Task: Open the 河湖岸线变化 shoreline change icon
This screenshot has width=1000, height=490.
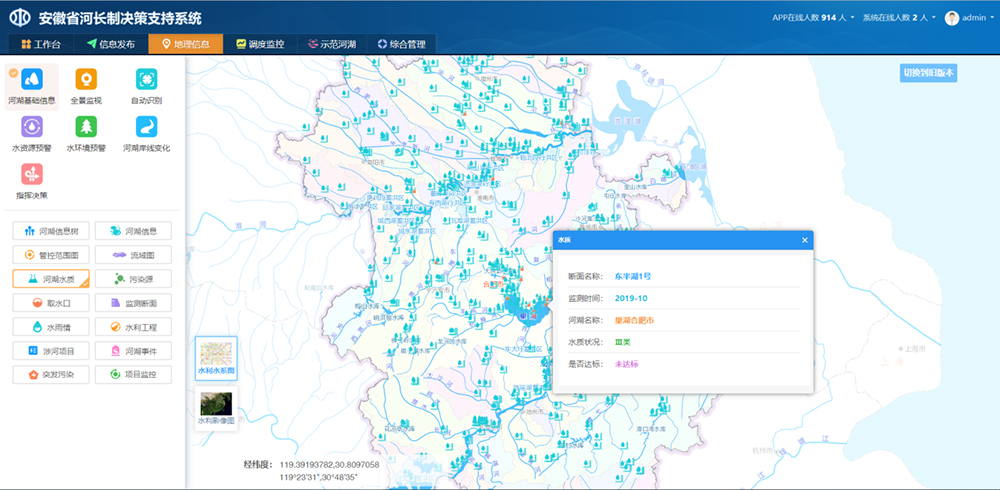Action: (146, 126)
